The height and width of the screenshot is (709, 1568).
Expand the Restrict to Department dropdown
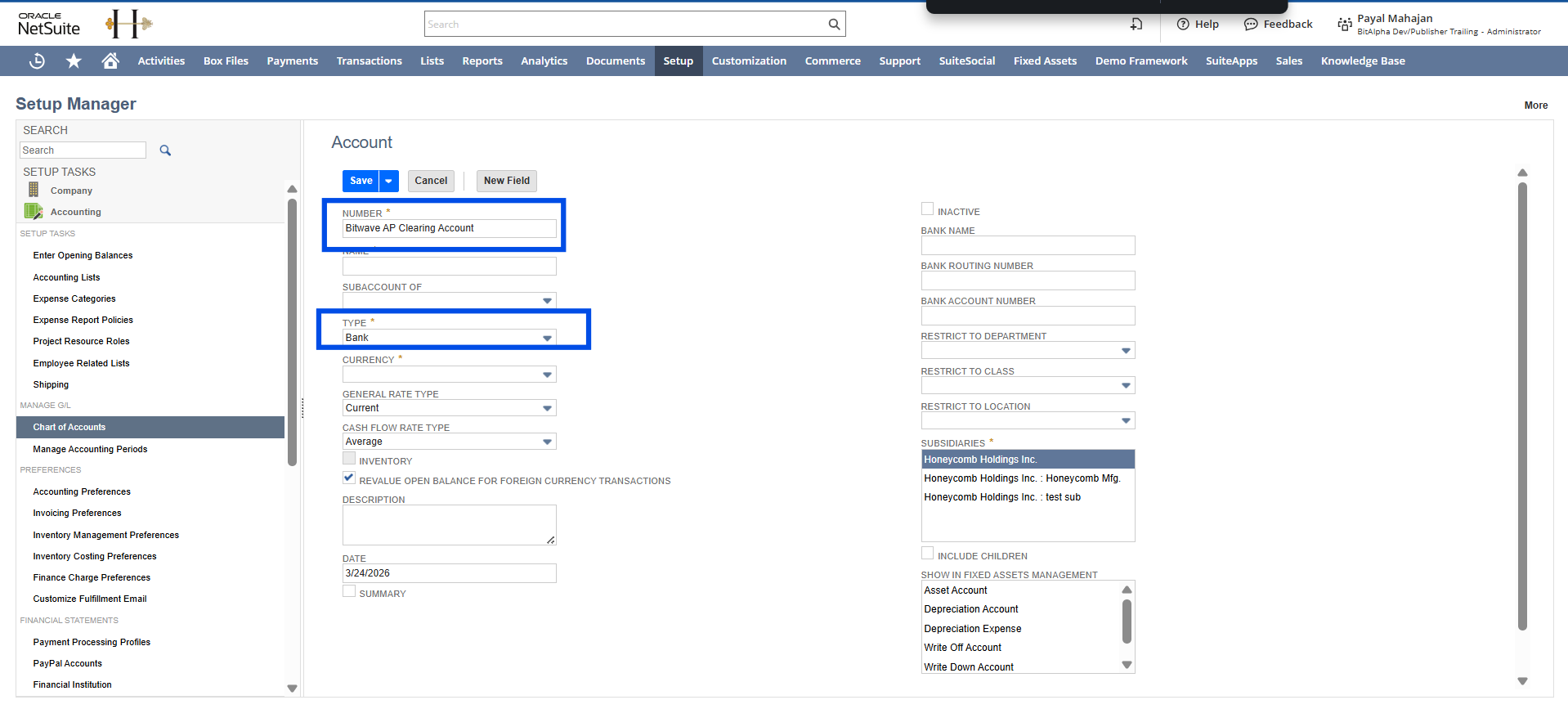1126,351
